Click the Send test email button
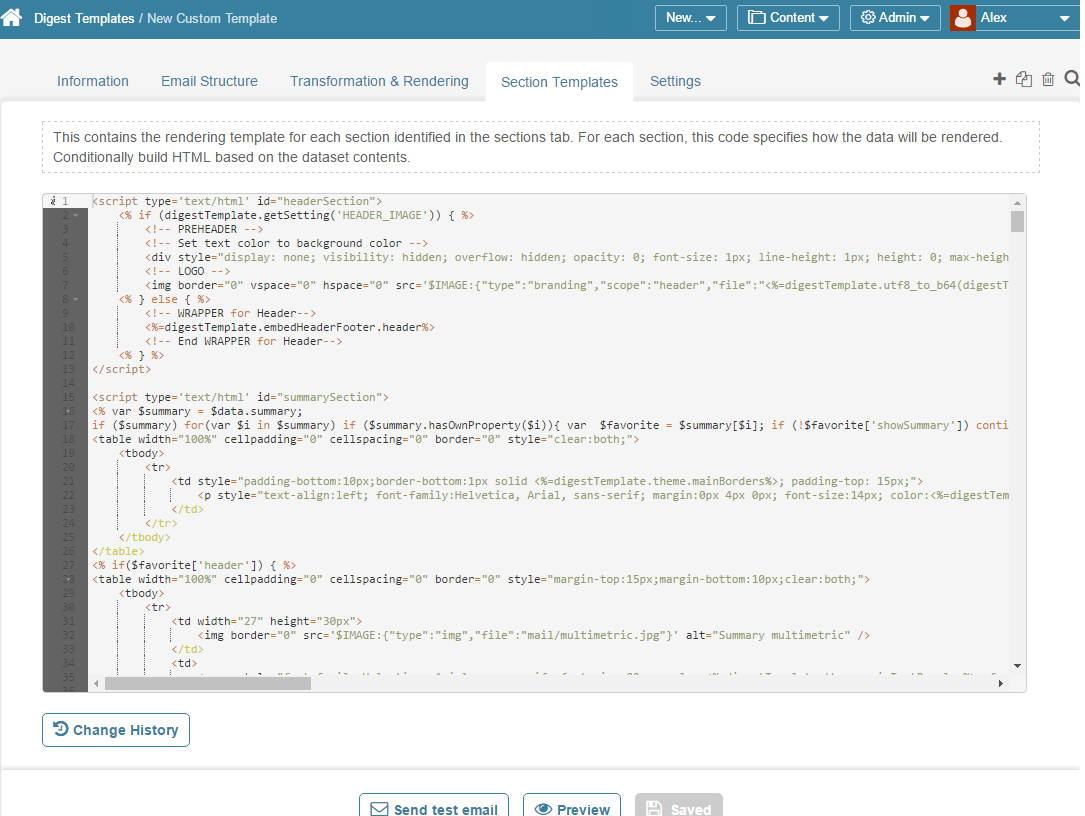 tap(434, 808)
